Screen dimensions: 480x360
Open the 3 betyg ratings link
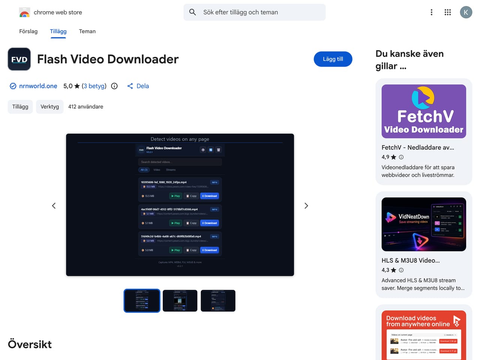(x=94, y=86)
